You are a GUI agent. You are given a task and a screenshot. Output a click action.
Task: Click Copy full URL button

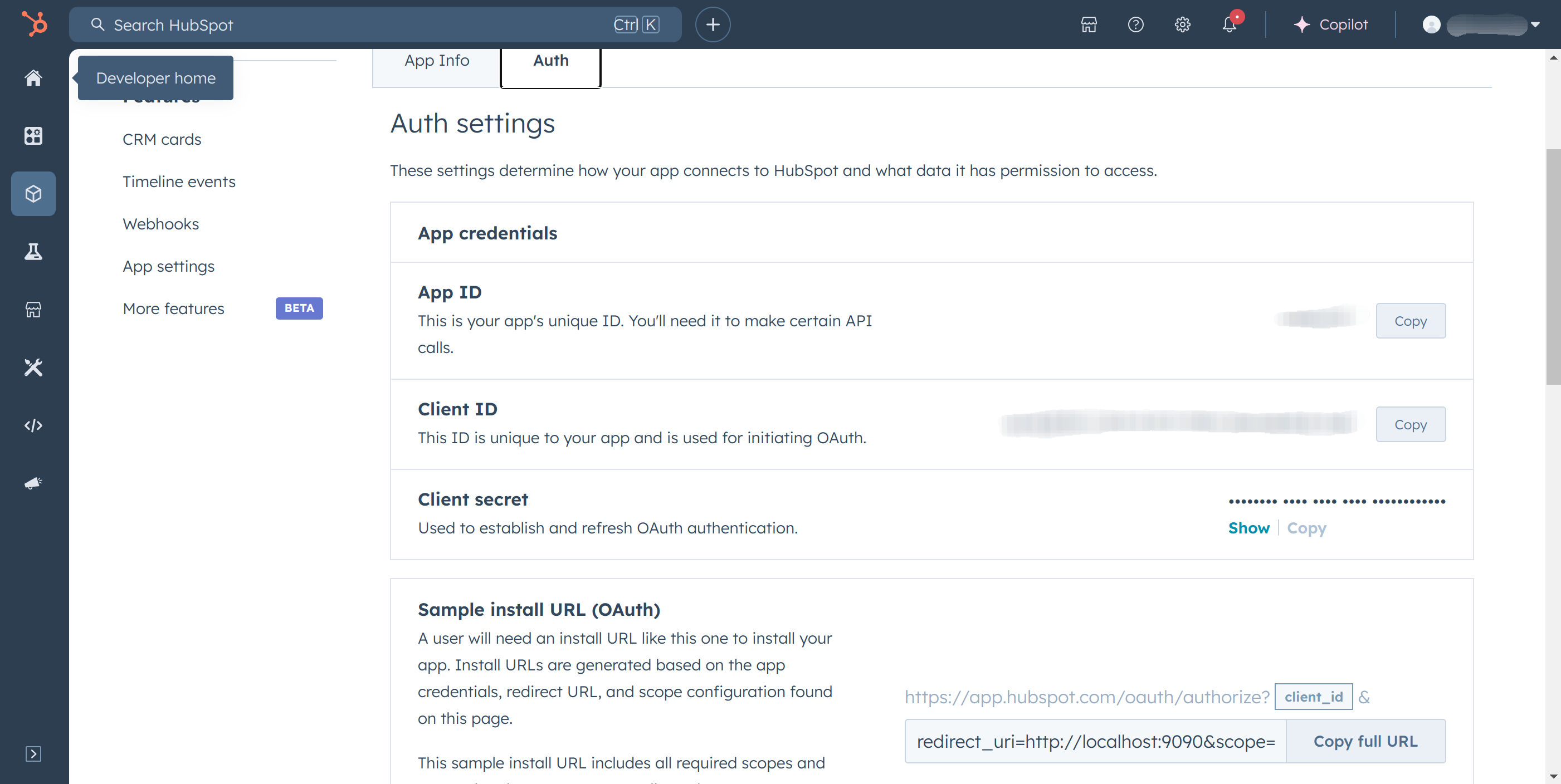tap(1365, 741)
